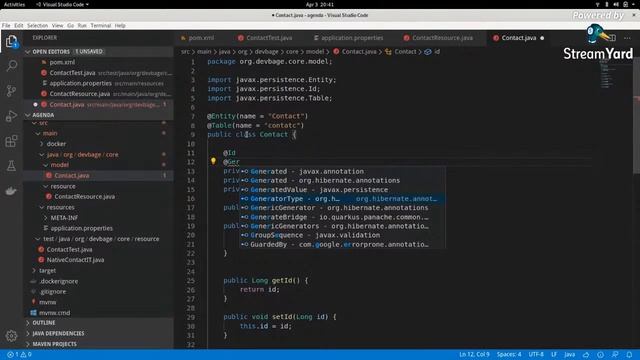Collapse the model folder
Viewport: 640px width, 360px height.
point(46,165)
